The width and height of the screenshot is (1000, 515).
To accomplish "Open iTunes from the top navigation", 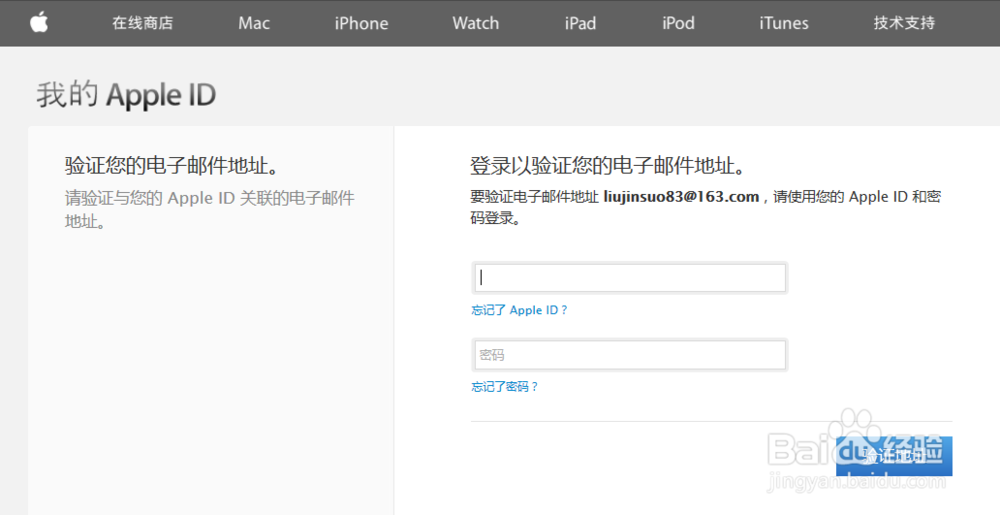I will pyautogui.click(x=784, y=23).
